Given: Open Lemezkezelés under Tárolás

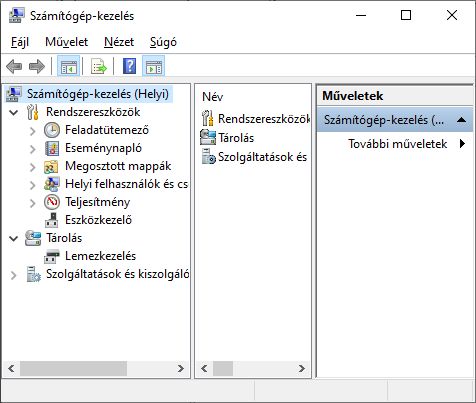Looking at the screenshot, I should 100,256.
